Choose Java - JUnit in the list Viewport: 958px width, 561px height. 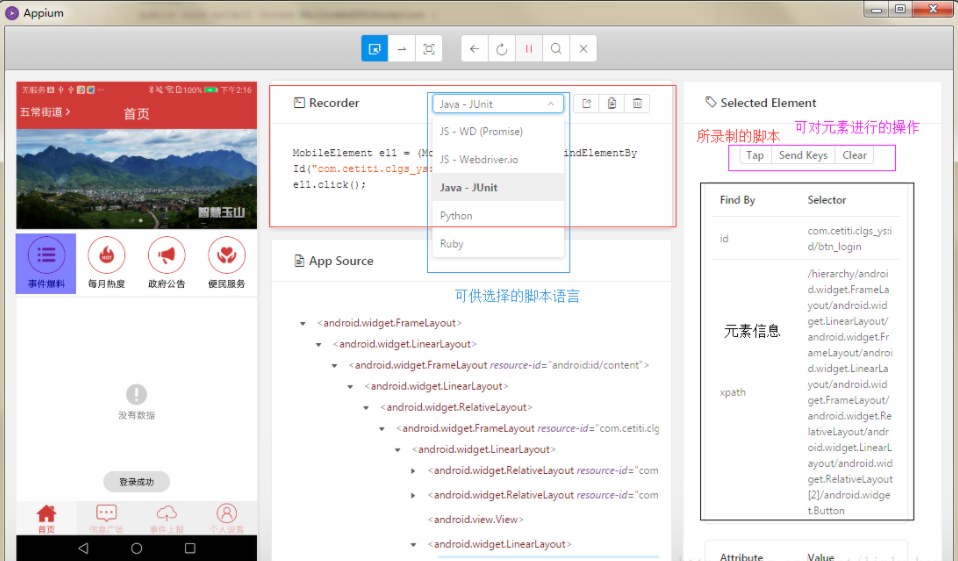pos(498,188)
